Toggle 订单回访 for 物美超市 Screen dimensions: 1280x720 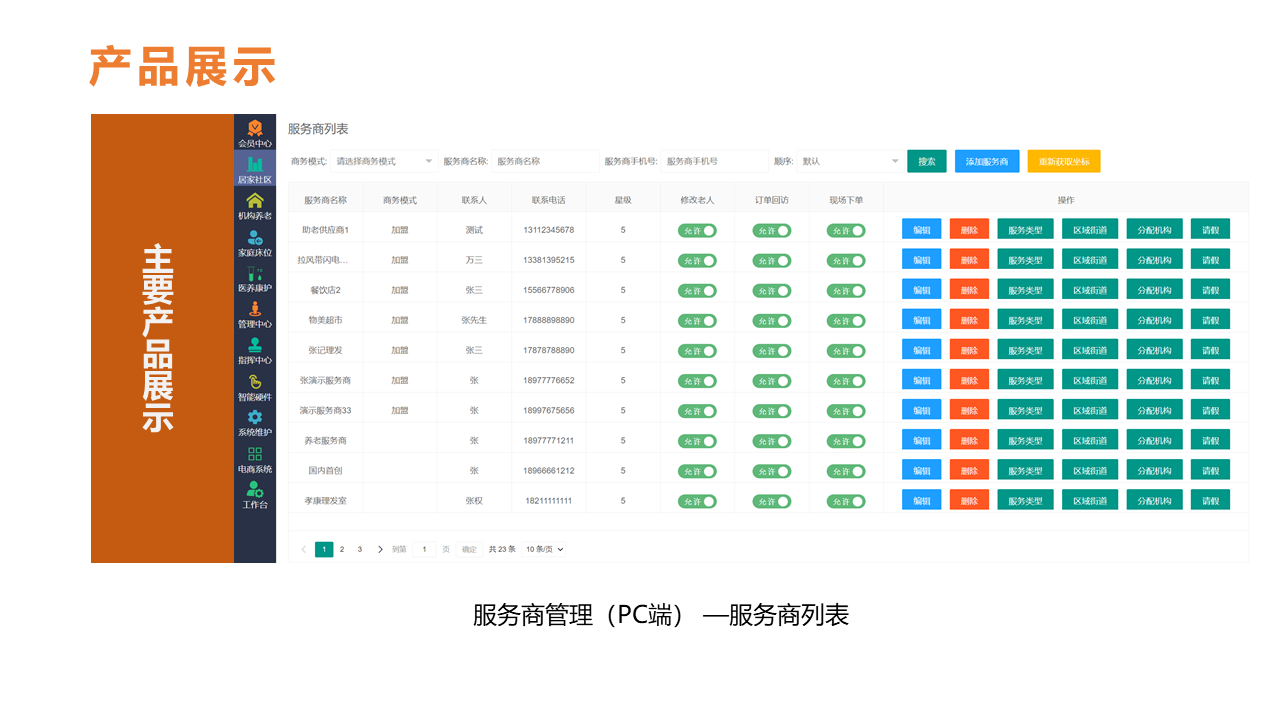772,319
